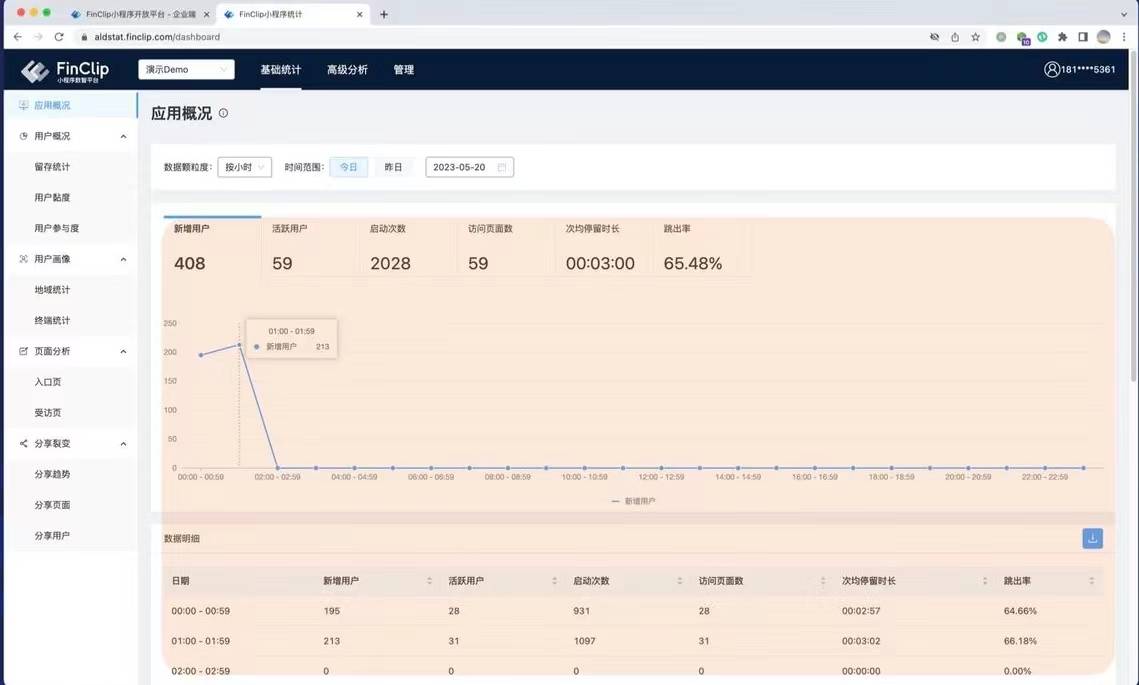Viewport: 1139px width, 685px height.
Task: Select the 启动次数 metric tab
Action: (x=408, y=247)
